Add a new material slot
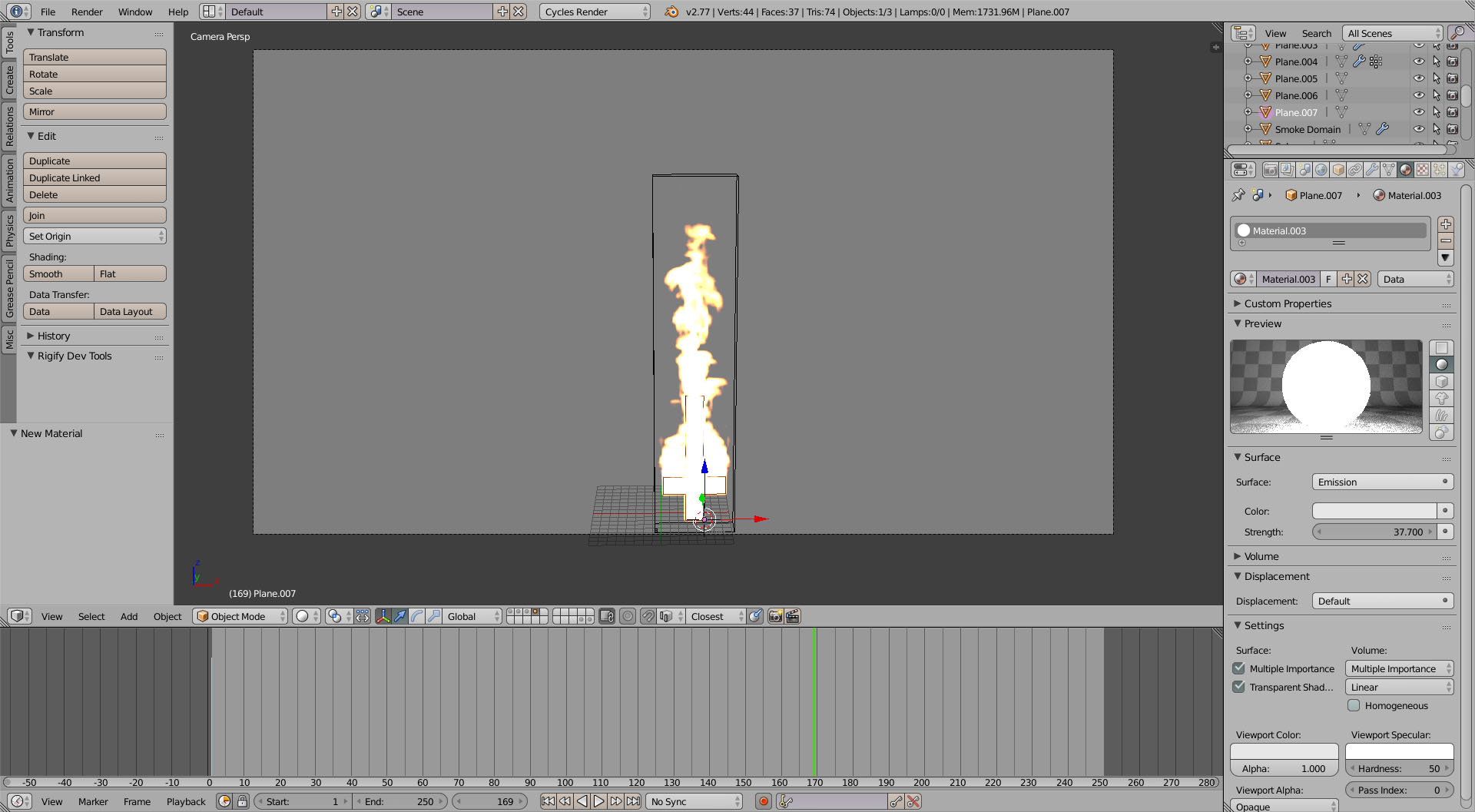Screen dimensions: 1475x812 tap(1446, 224)
